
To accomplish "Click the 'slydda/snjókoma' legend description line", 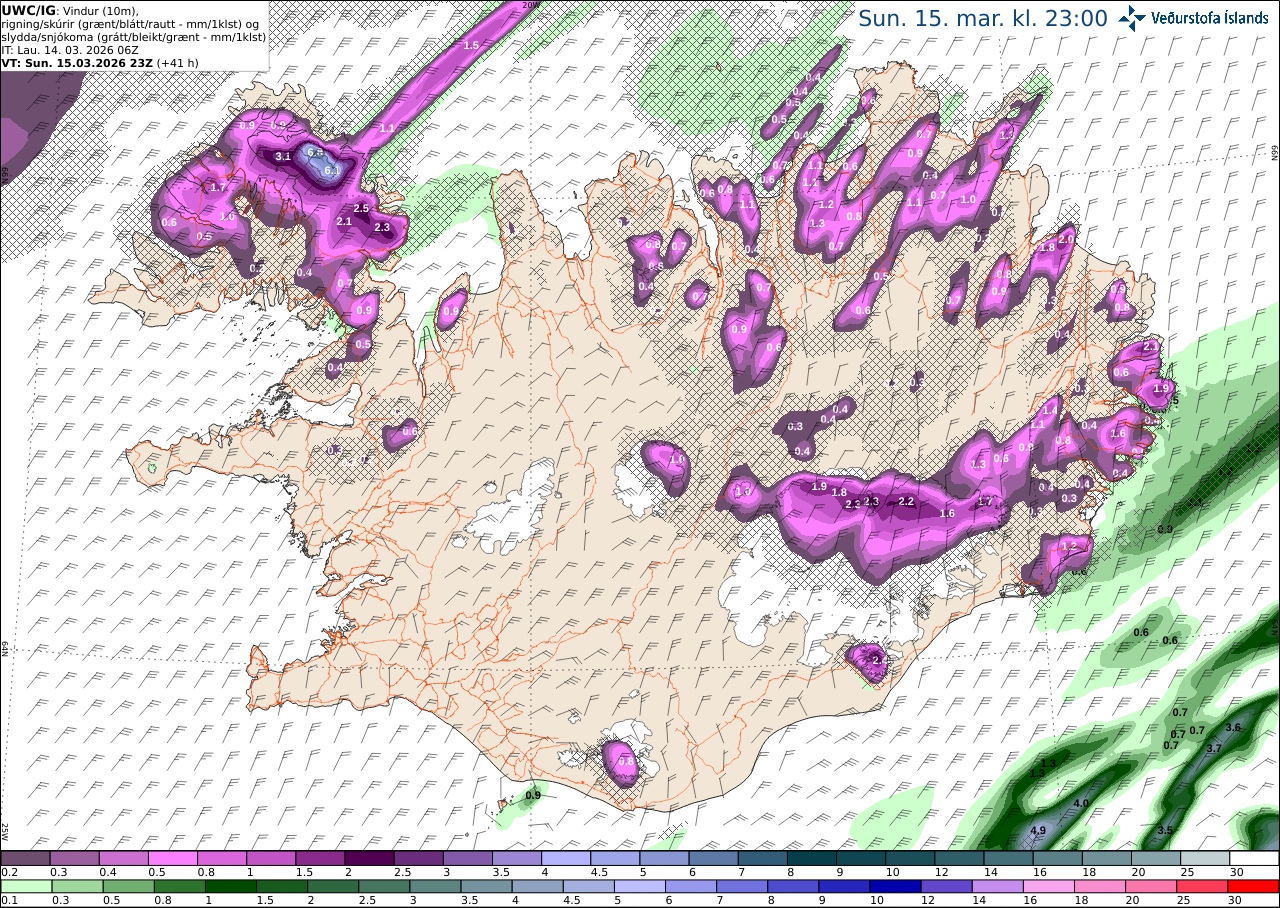I will click(133, 36).
